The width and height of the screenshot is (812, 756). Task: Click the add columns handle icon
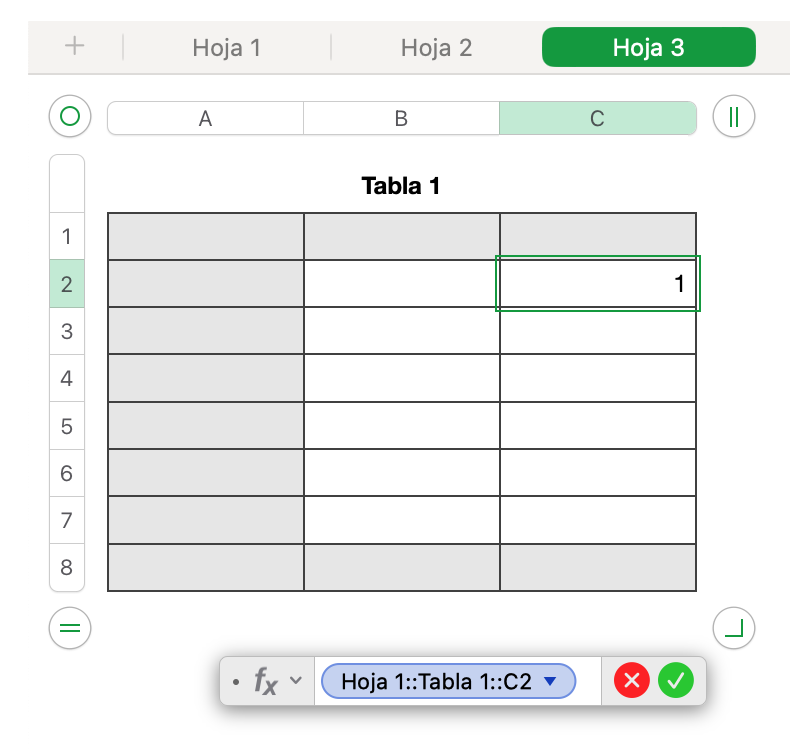734,117
